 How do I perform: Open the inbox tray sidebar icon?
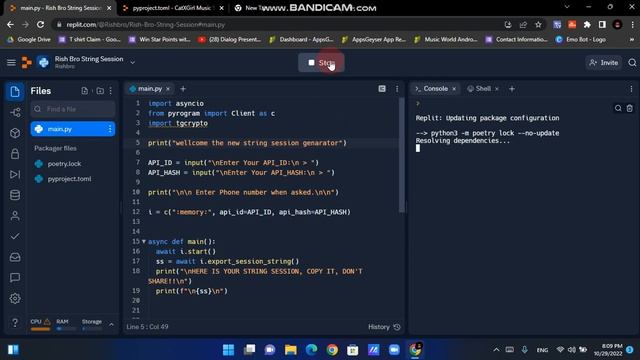pyautogui.click(x=15, y=257)
